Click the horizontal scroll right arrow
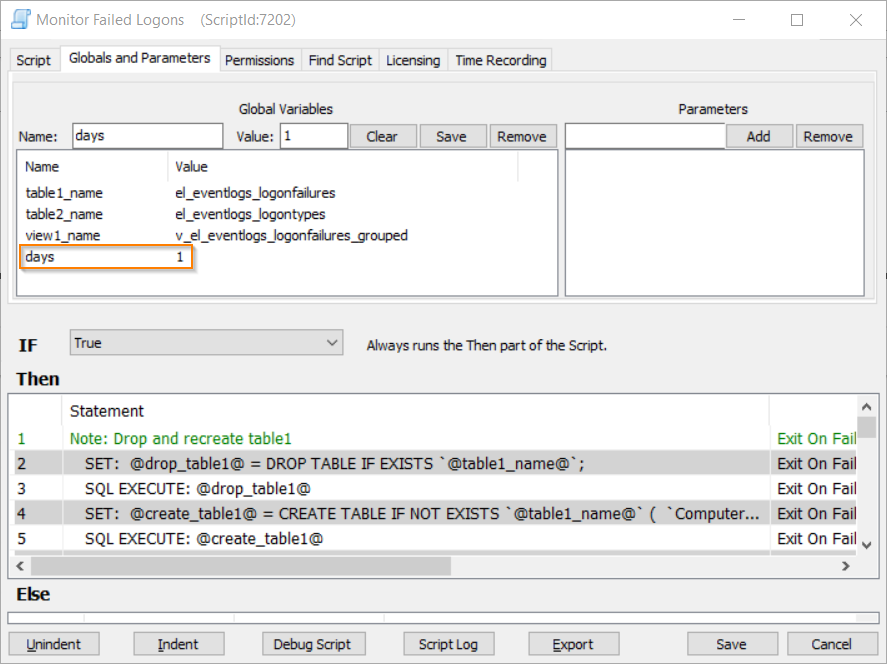The height and width of the screenshot is (664, 887). click(x=846, y=566)
